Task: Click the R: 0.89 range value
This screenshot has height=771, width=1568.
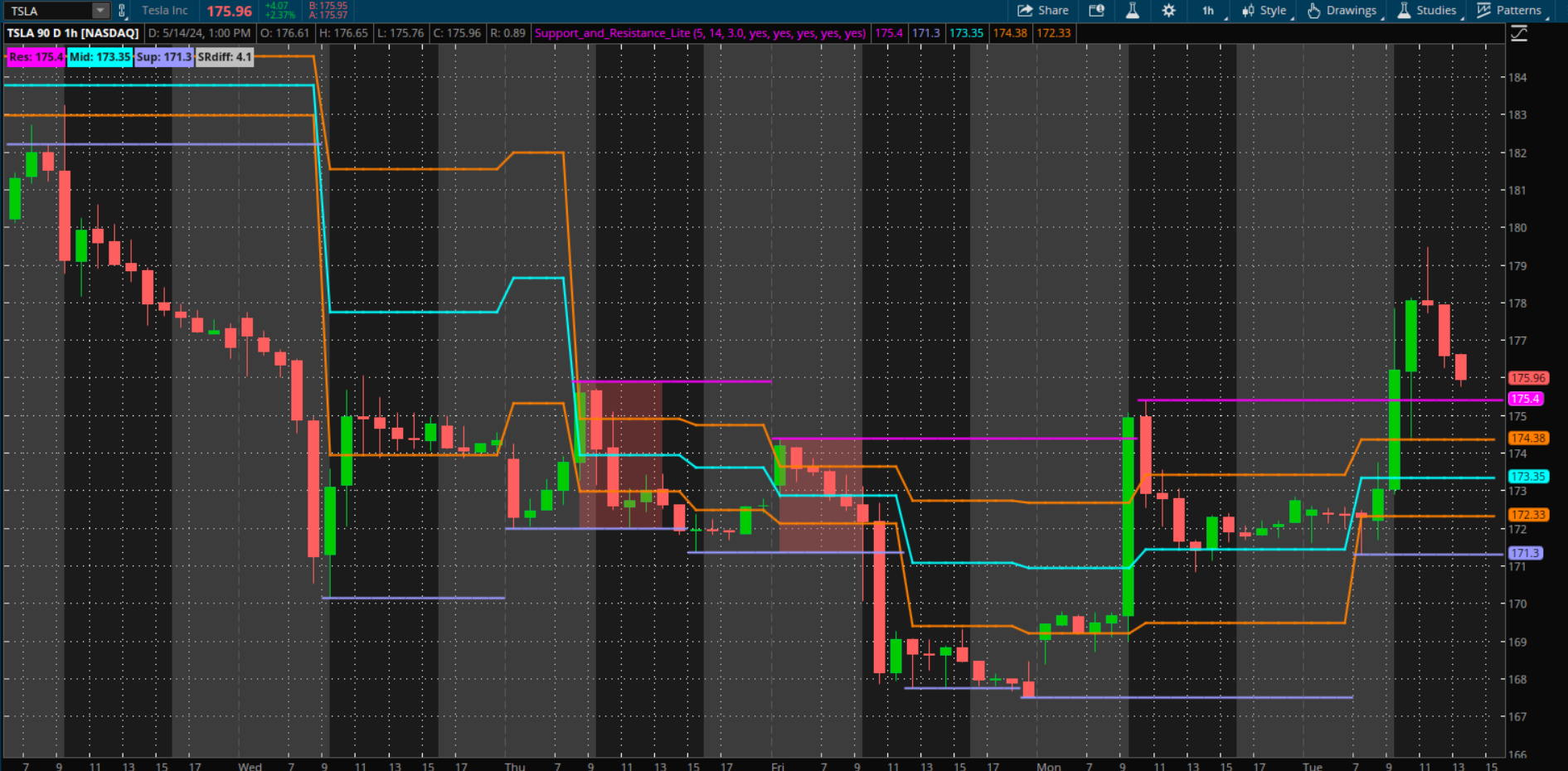Action: click(x=507, y=33)
